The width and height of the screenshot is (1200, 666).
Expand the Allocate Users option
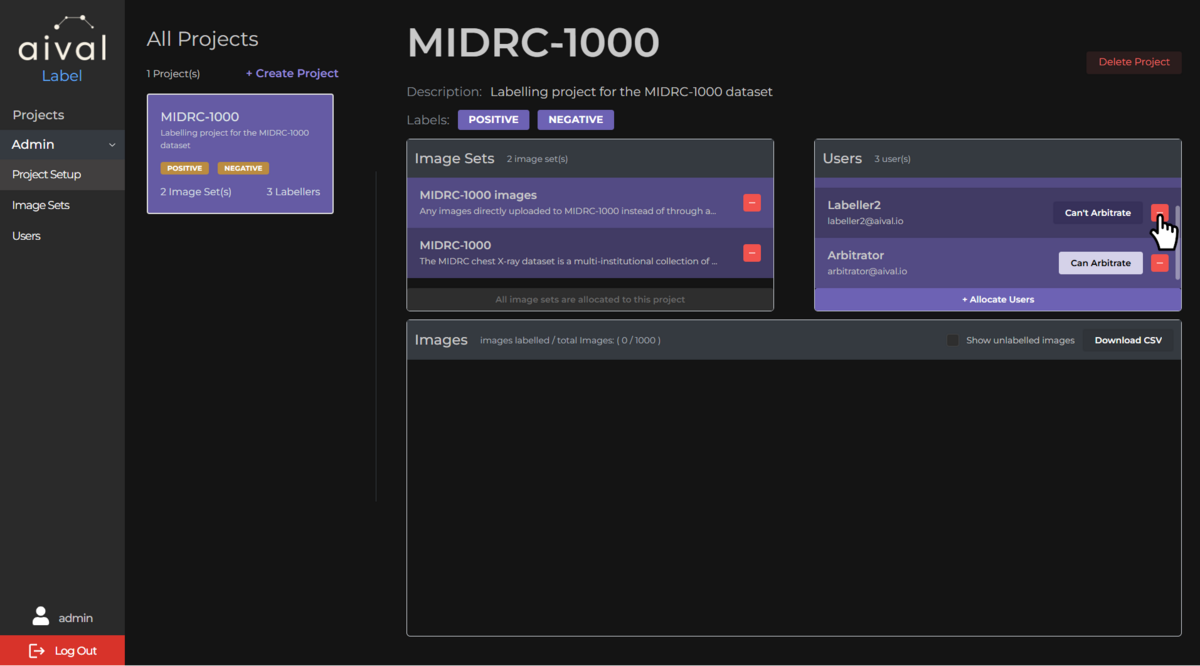[x=997, y=299]
